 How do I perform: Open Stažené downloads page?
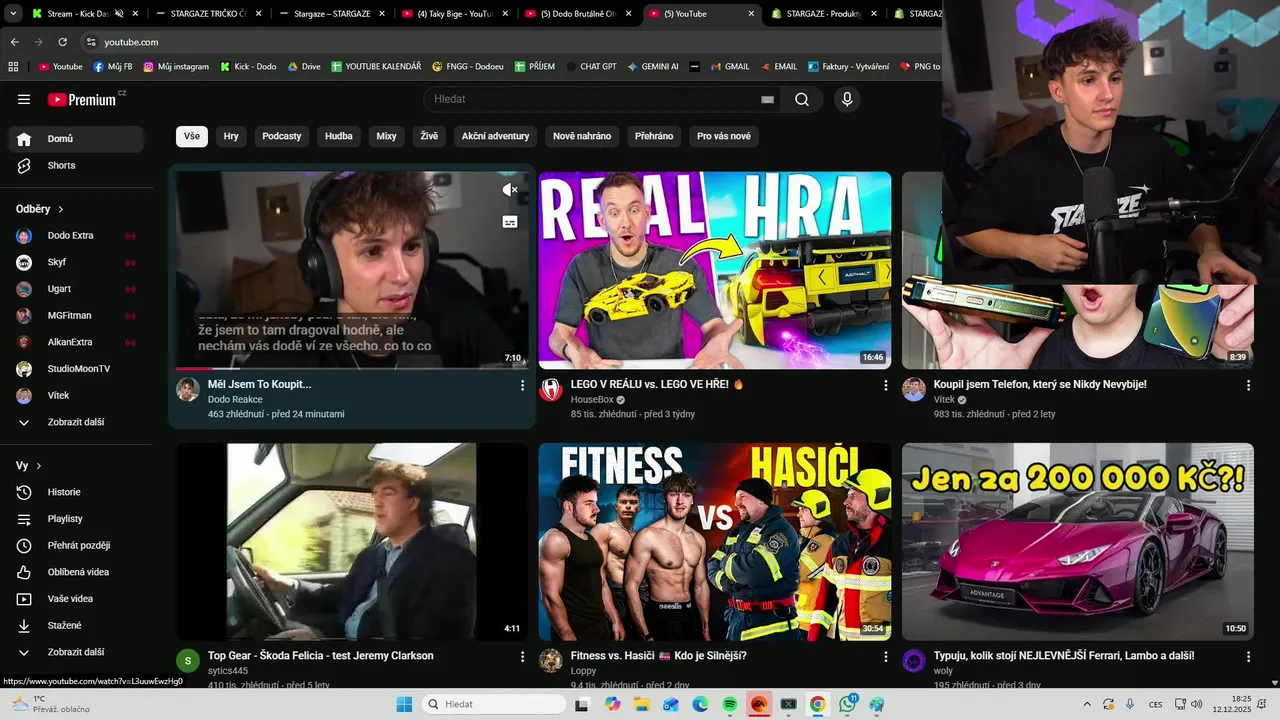point(76,625)
